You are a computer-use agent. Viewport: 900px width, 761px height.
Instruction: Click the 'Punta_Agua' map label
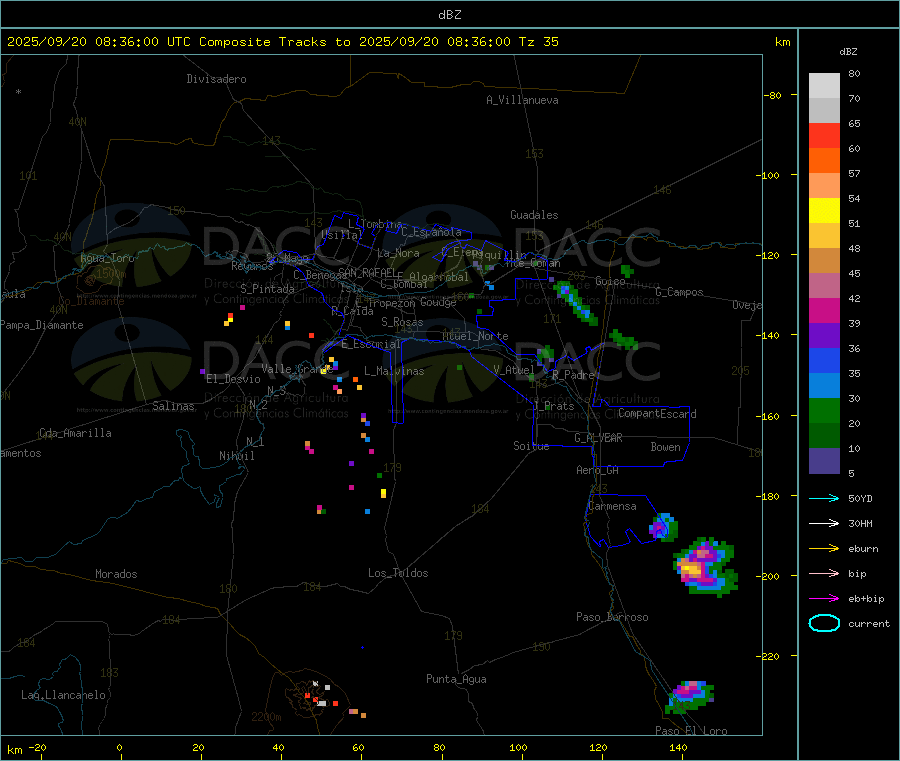coord(456,679)
